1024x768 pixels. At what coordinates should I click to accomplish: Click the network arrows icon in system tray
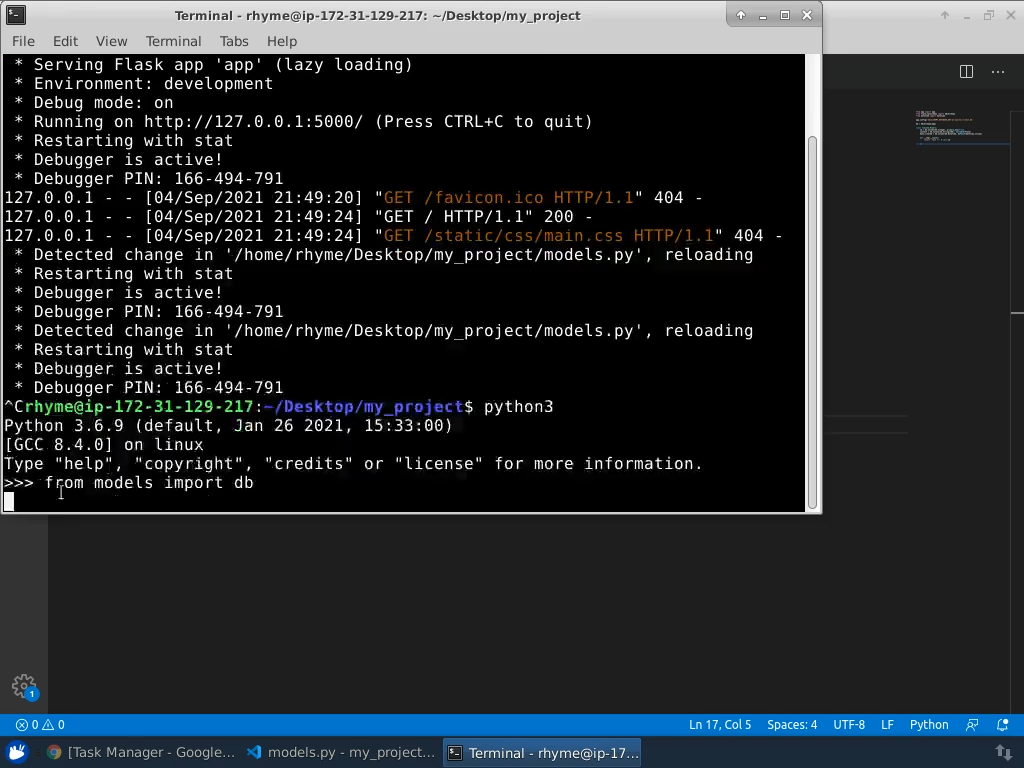(x=1004, y=752)
